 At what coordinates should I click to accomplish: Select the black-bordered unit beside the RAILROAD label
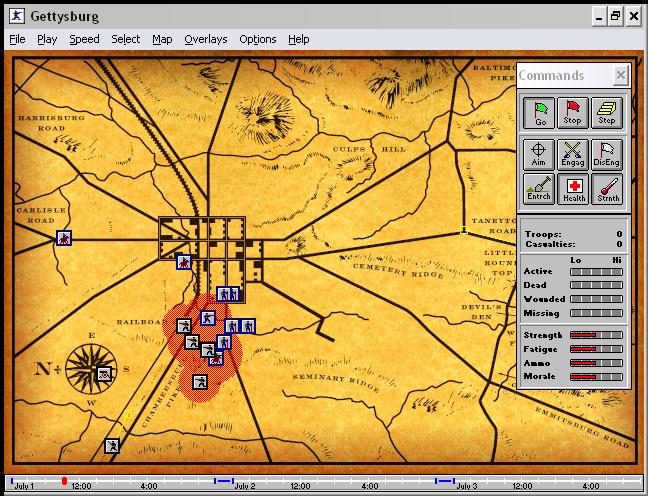pos(184,326)
